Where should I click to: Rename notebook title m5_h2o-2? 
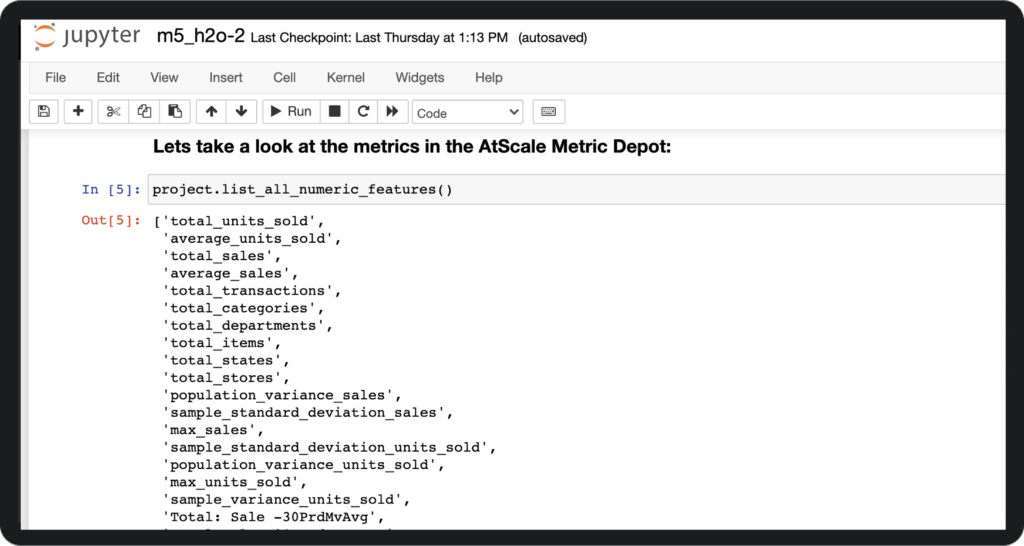tap(200, 37)
